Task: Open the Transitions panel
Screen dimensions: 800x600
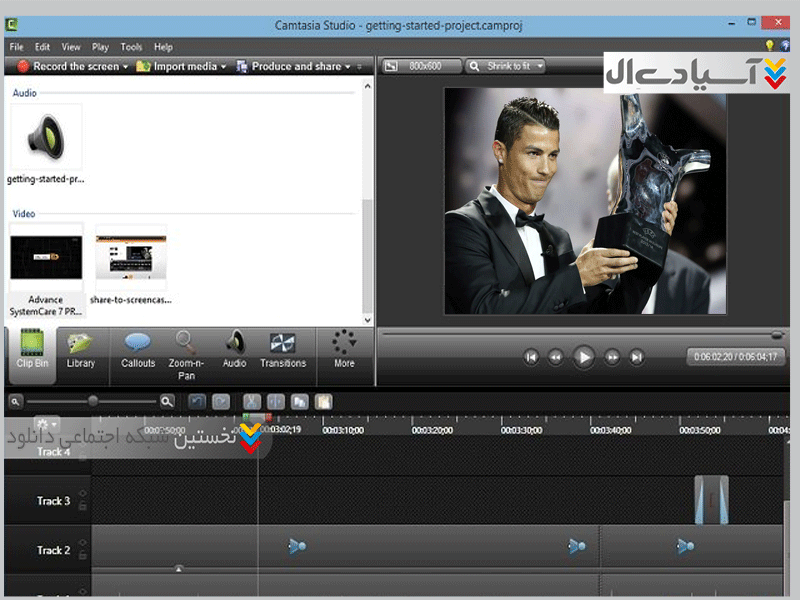Action: [x=283, y=351]
